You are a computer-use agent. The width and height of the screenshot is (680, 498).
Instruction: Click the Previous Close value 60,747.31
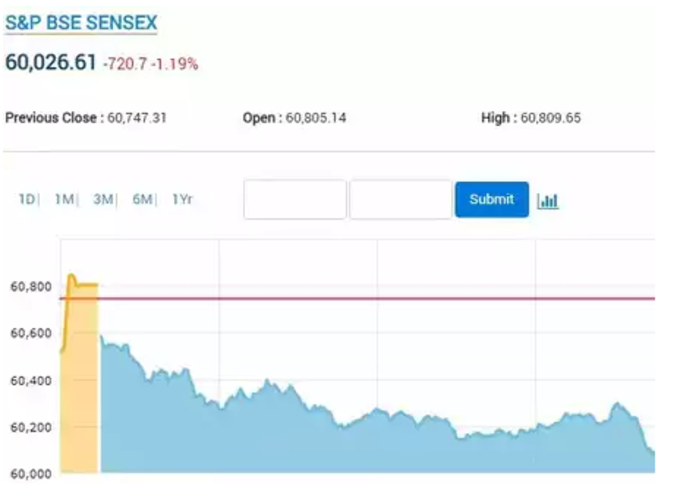click(137, 118)
